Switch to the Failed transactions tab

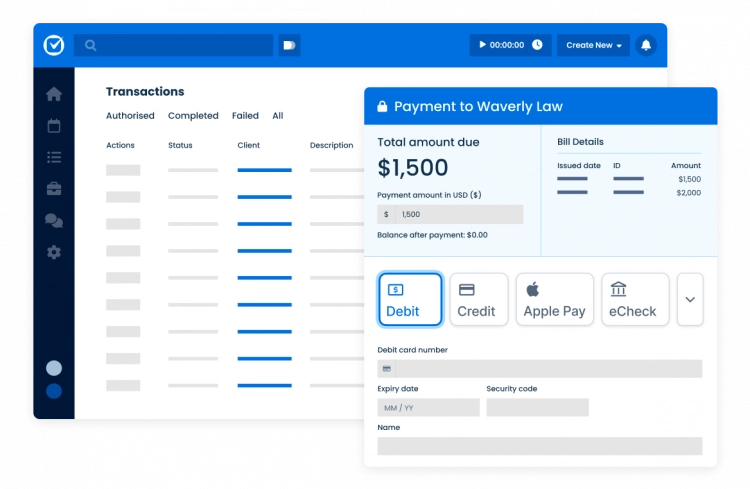click(x=245, y=116)
